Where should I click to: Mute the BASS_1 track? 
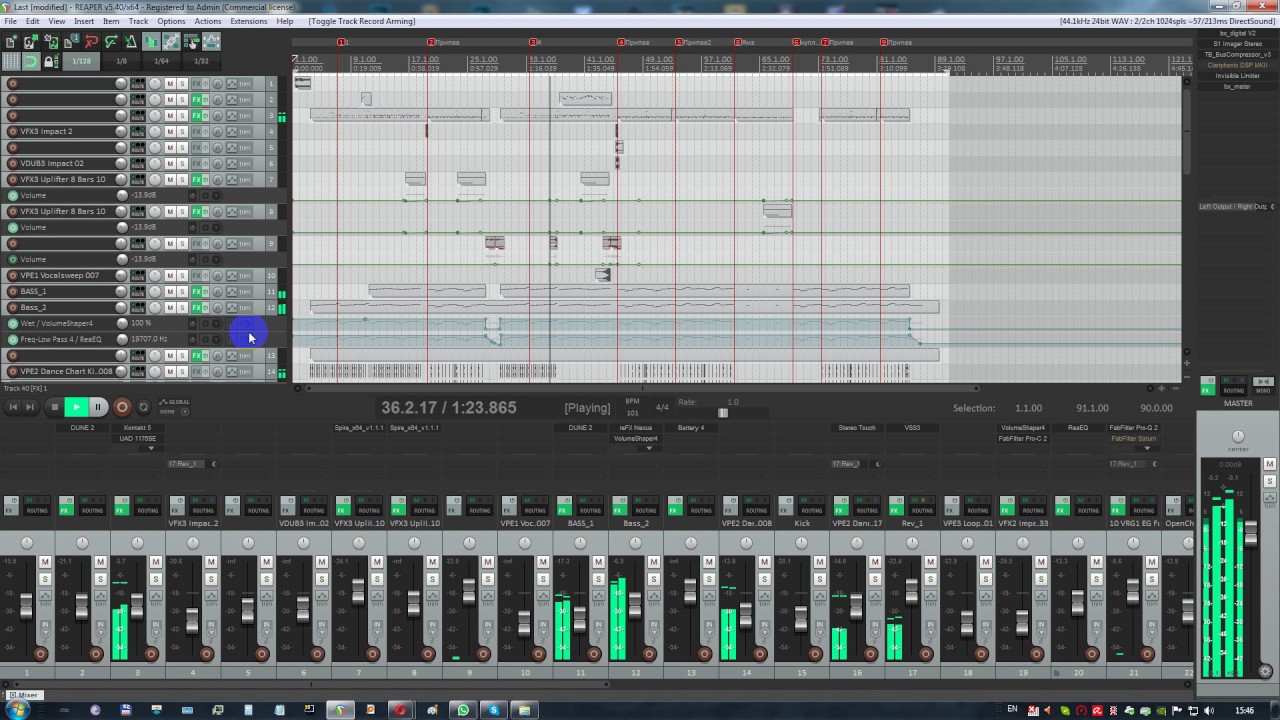170,291
